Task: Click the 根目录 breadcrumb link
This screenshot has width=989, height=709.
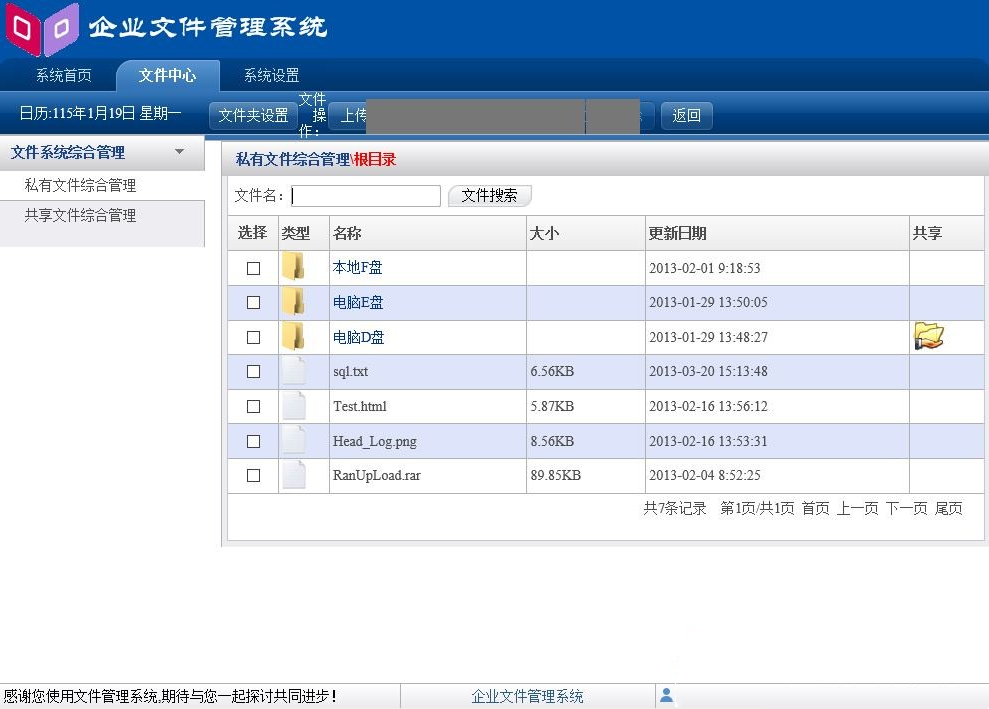Action: [375, 160]
